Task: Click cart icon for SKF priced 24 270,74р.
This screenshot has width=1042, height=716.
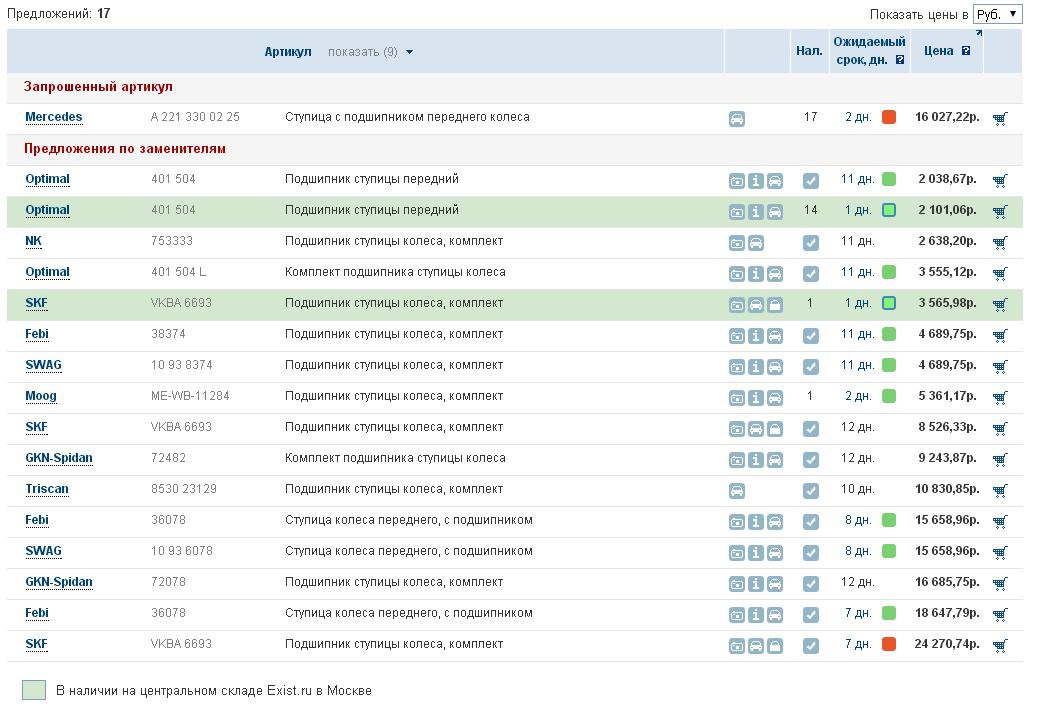Action: pos(1000,646)
